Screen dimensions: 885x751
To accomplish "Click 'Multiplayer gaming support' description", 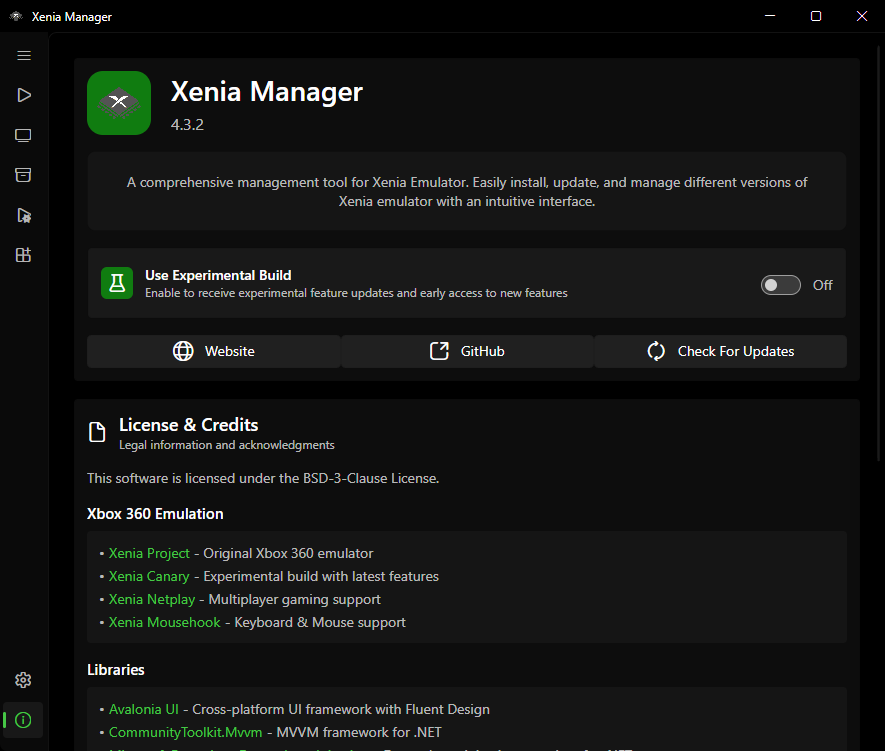I will pyautogui.click(x=295, y=599).
